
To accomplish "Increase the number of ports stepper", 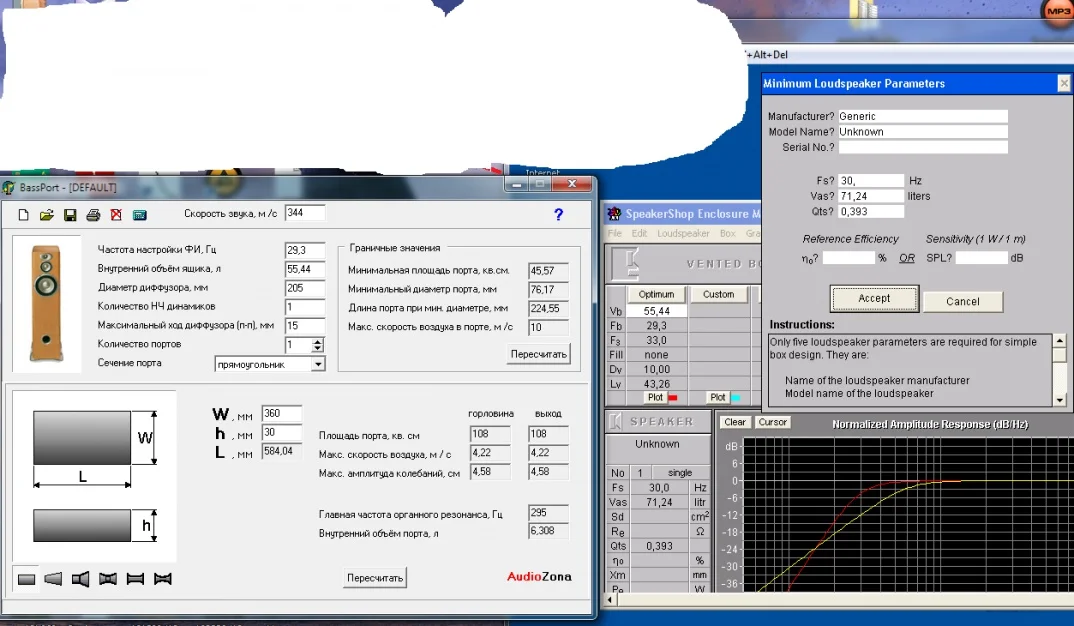I will point(318,342).
